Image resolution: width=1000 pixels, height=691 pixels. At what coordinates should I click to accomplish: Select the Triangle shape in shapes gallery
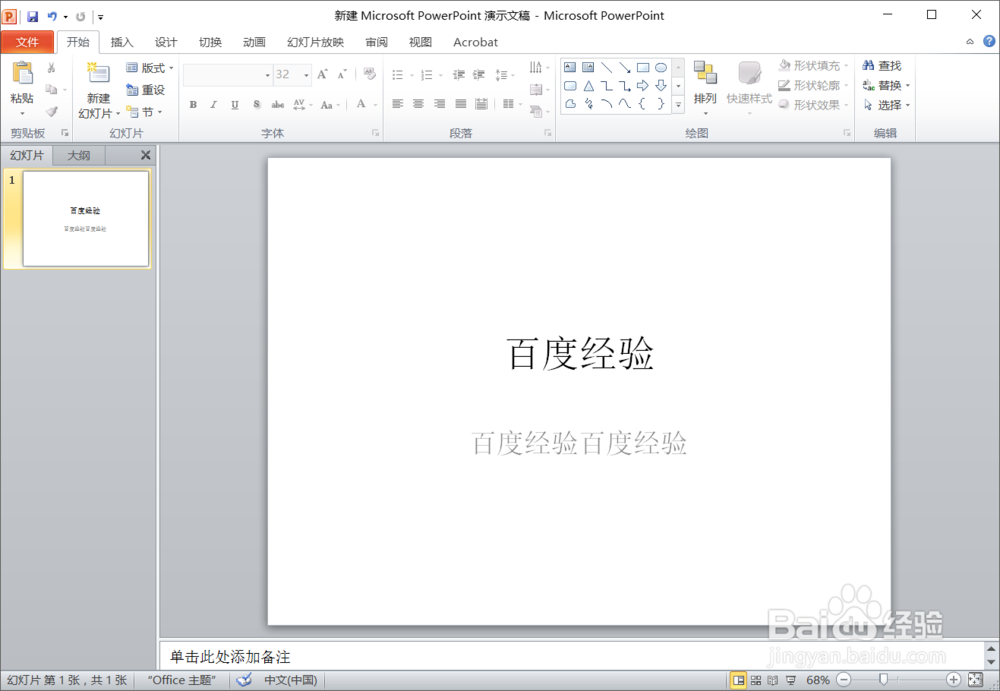(589, 85)
